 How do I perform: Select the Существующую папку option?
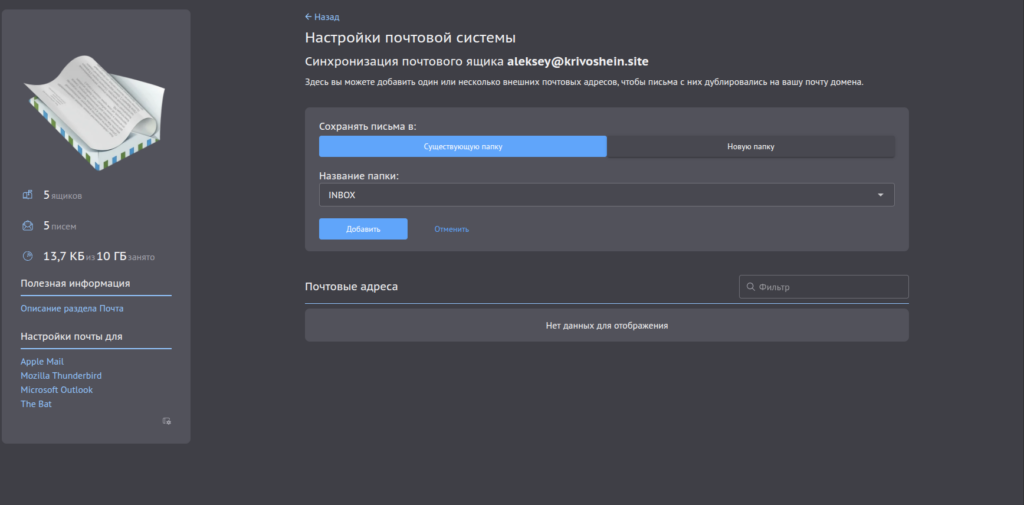click(463, 146)
